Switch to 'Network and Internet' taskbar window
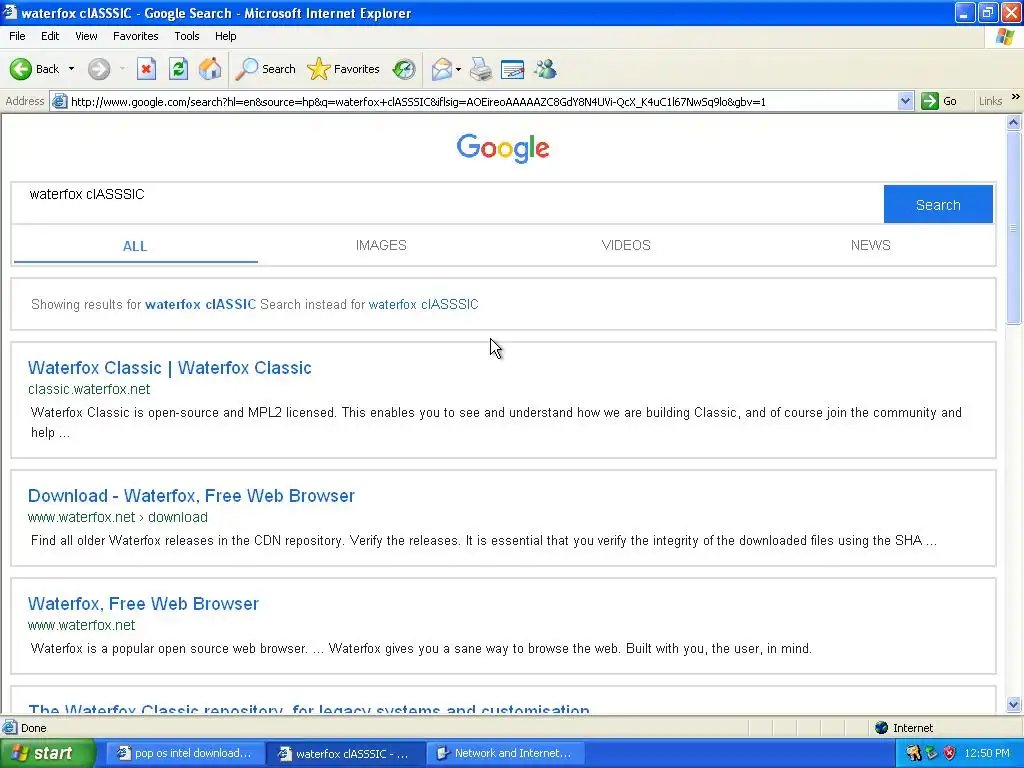Viewport: 1024px width, 768px height. click(505, 753)
